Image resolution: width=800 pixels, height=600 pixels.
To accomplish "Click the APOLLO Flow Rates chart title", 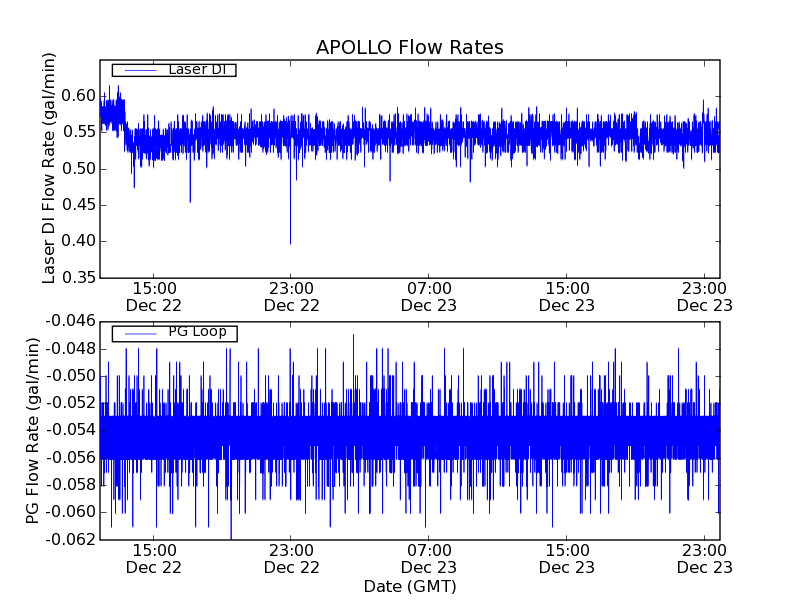I will (x=409, y=48).
